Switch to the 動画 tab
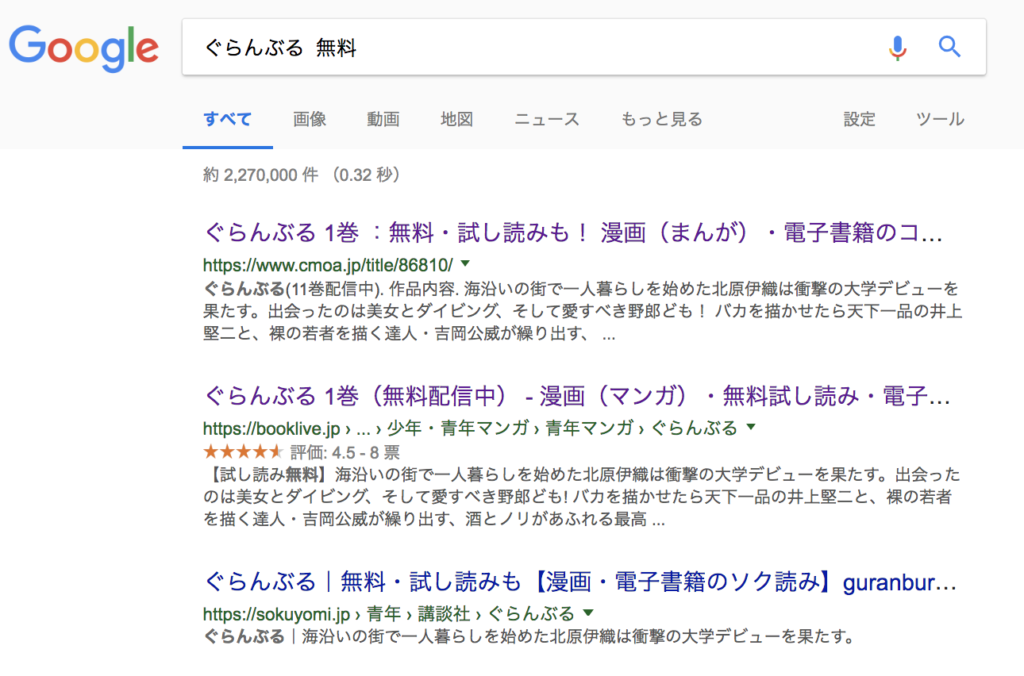This screenshot has height=676, width=1024. 383,119
